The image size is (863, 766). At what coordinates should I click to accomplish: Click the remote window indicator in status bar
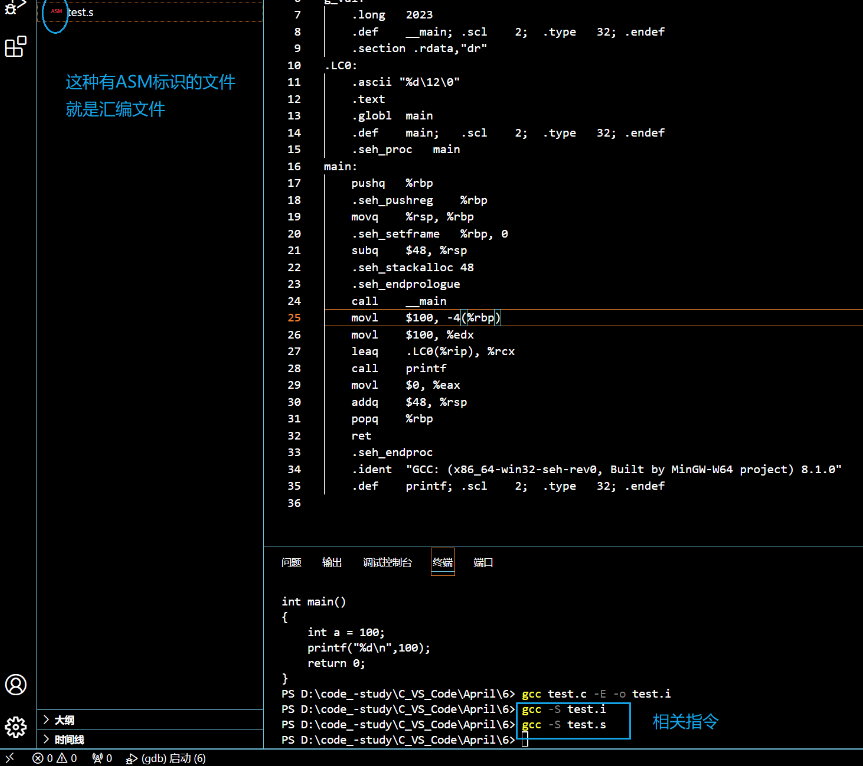click(10, 758)
